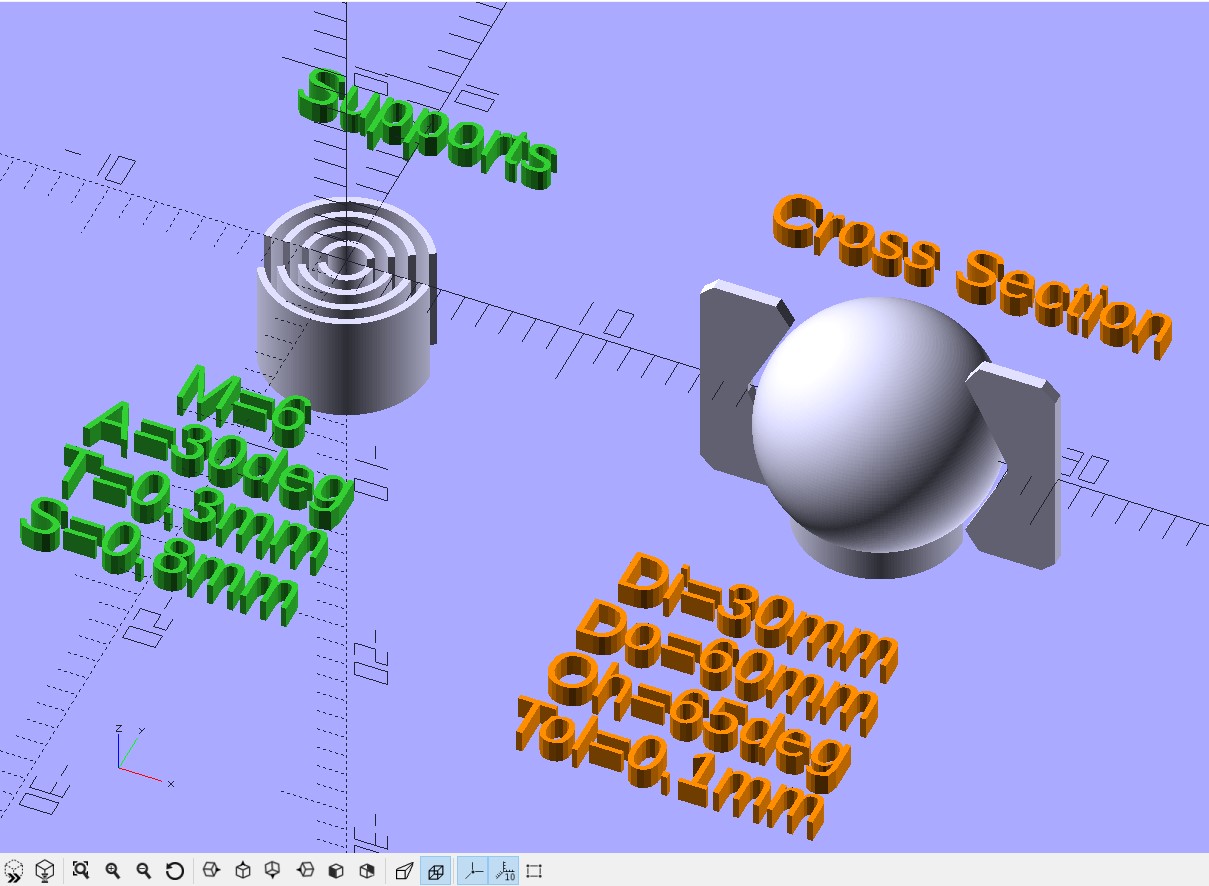Run Preview from the viewport toolbar

pyautogui.click(x=14, y=871)
